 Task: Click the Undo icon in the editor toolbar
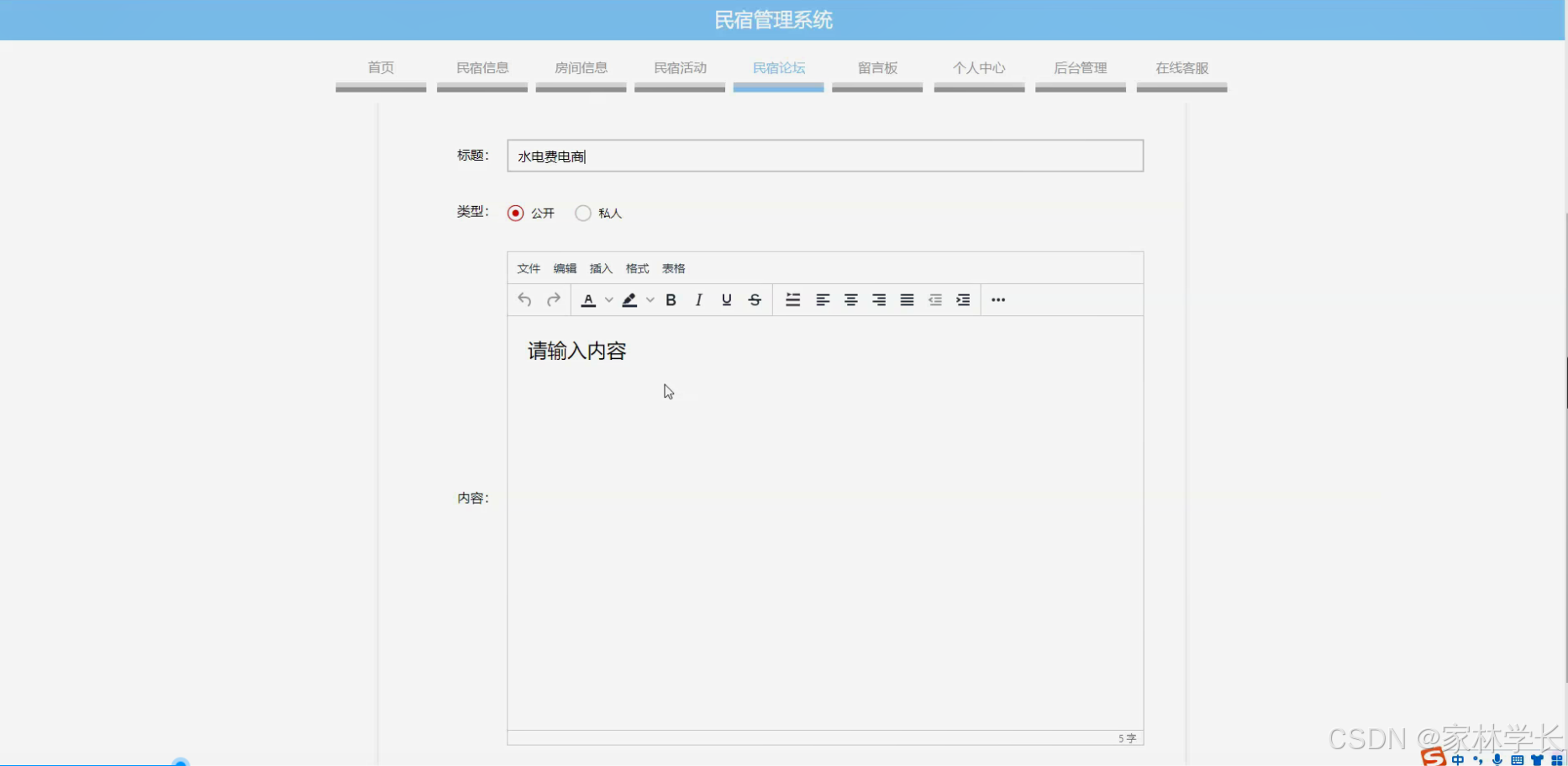(x=524, y=299)
